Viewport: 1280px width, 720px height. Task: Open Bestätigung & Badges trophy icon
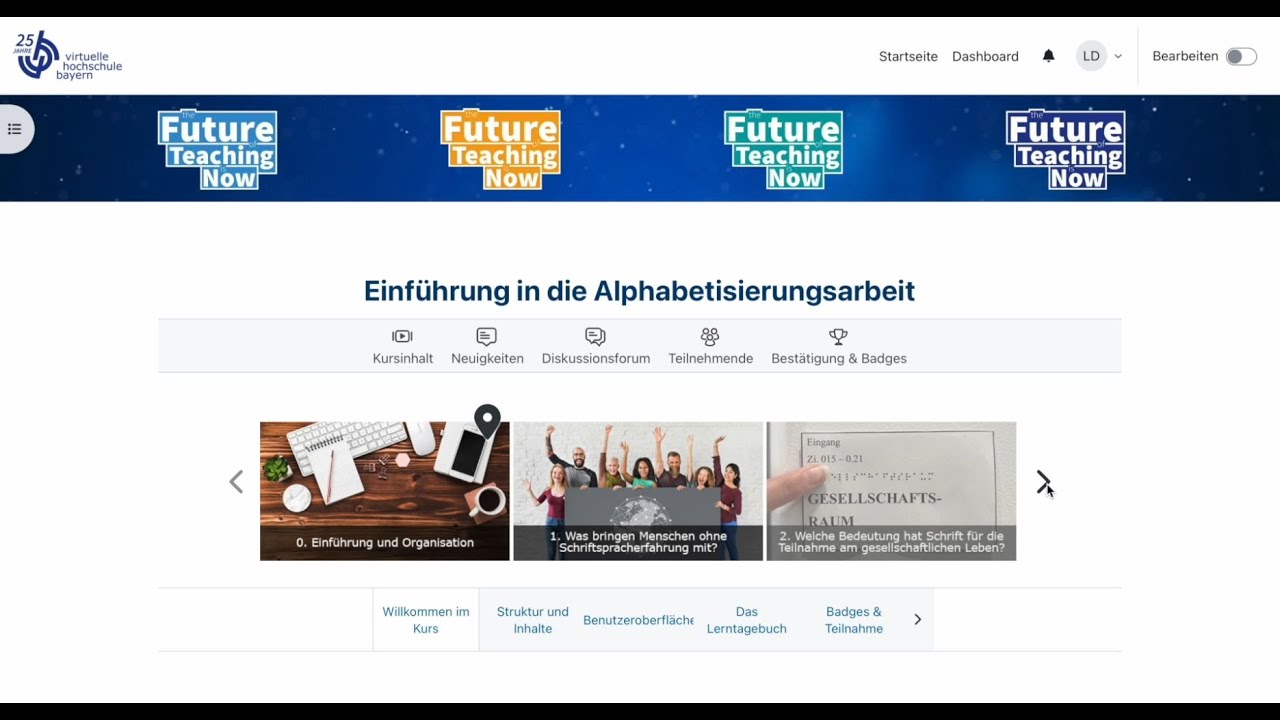click(838, 336)
